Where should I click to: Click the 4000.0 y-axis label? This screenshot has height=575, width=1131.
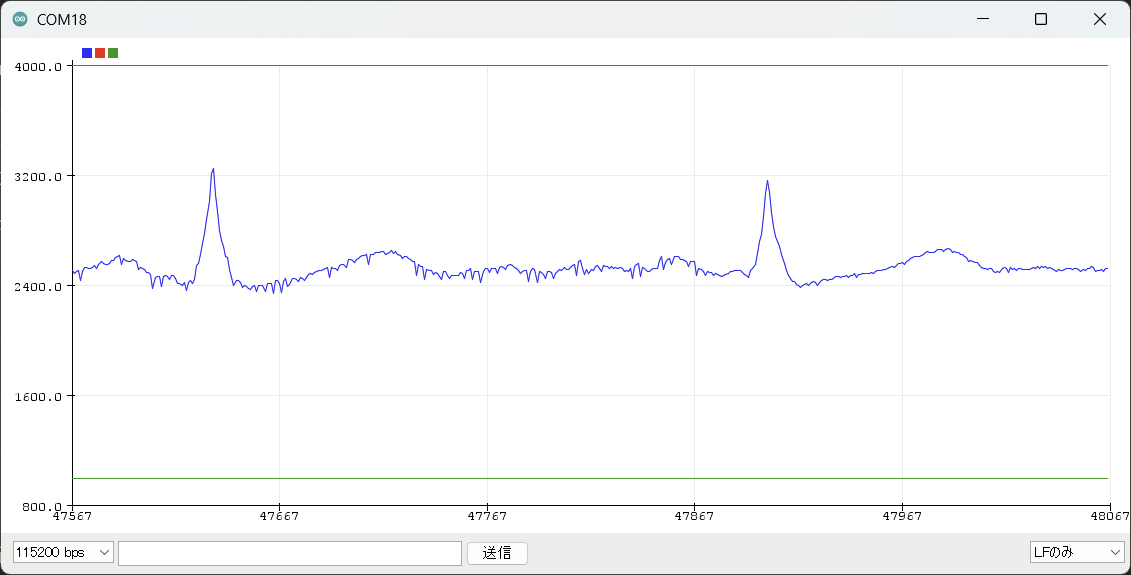pyautogui.click(x=39, y=67)
